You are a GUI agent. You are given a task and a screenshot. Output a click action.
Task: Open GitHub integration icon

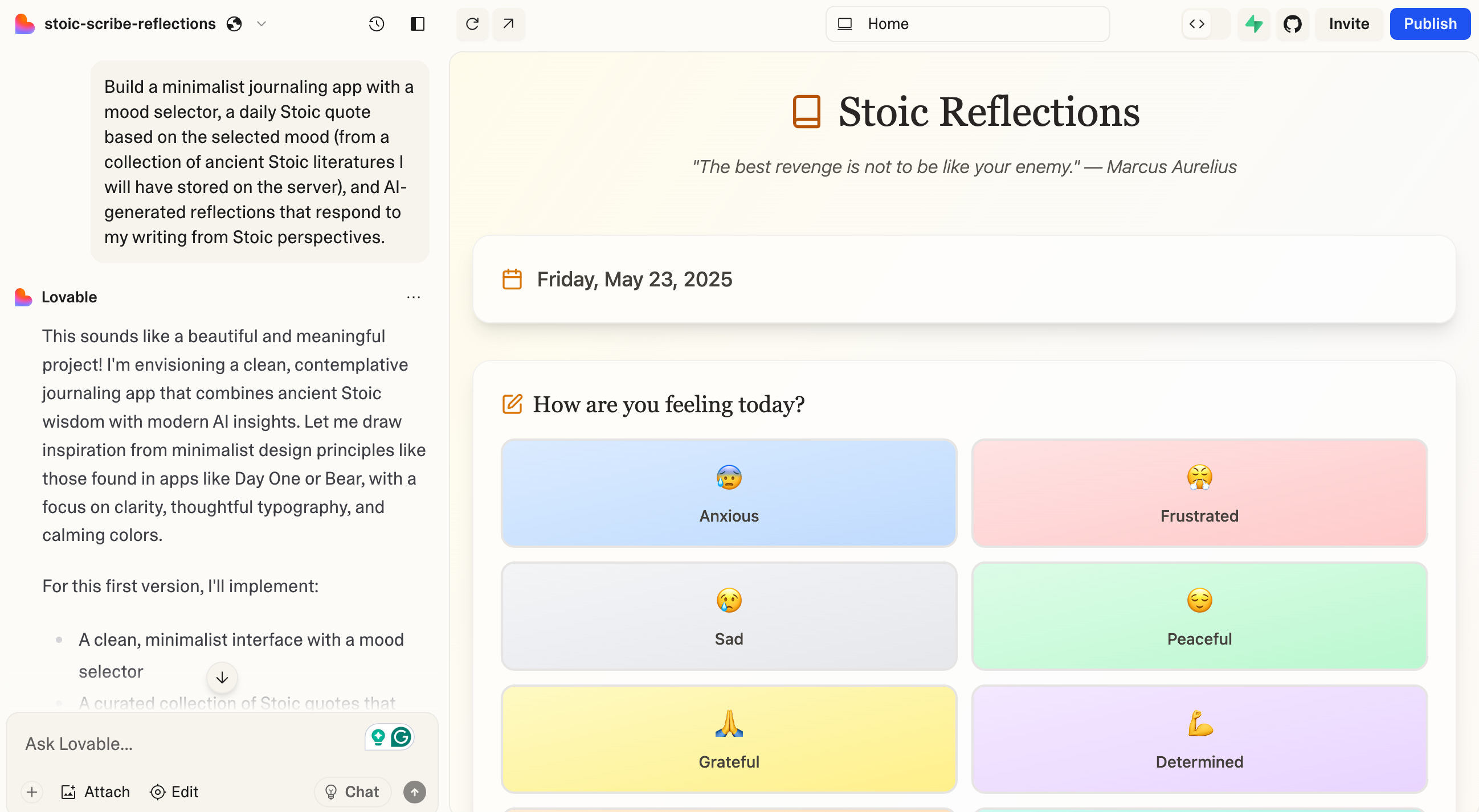[1292, 23]
